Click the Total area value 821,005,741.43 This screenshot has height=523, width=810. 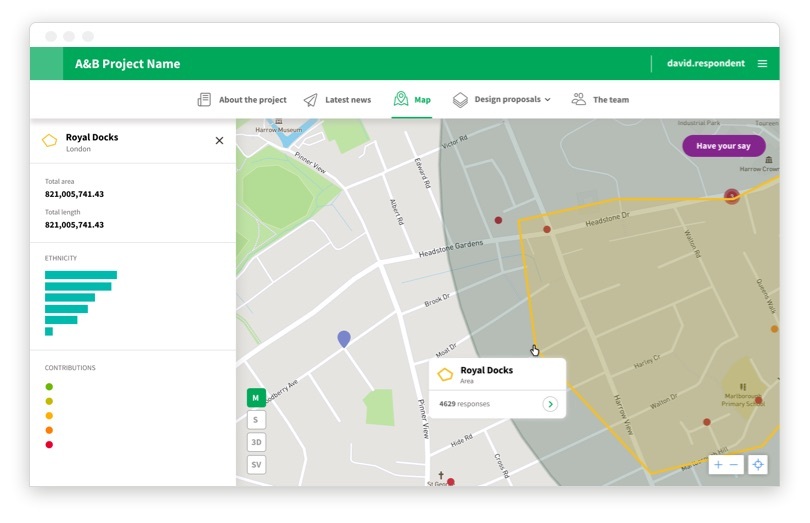click(74, 194)
